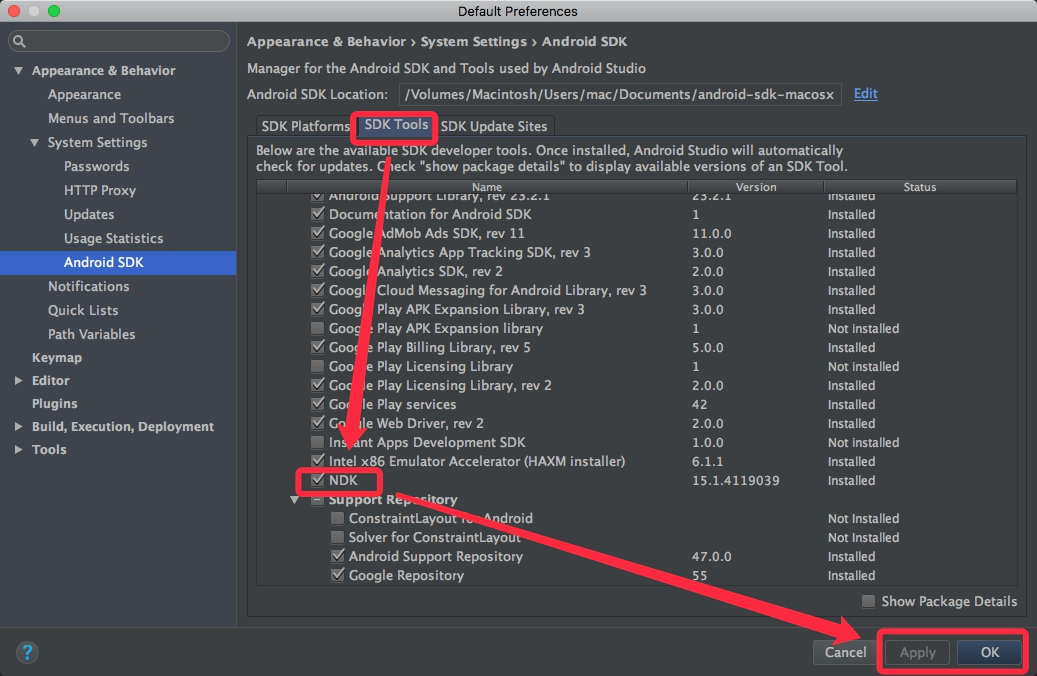Toggle the Support Repository group checkbox
Image resolution: width=1037 pixels, height=676 pixels.
click(x=317, y=499)
